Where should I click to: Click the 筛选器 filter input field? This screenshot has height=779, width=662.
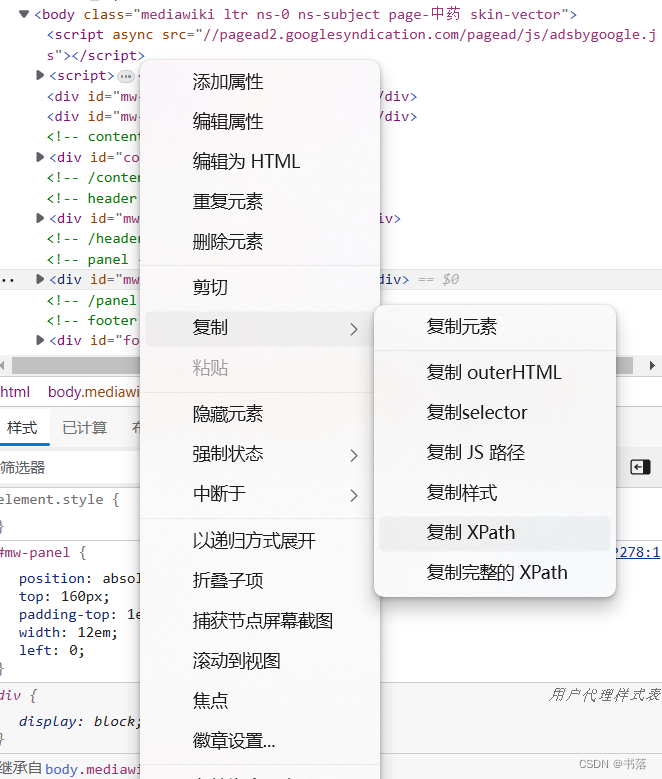click(70, 467)
